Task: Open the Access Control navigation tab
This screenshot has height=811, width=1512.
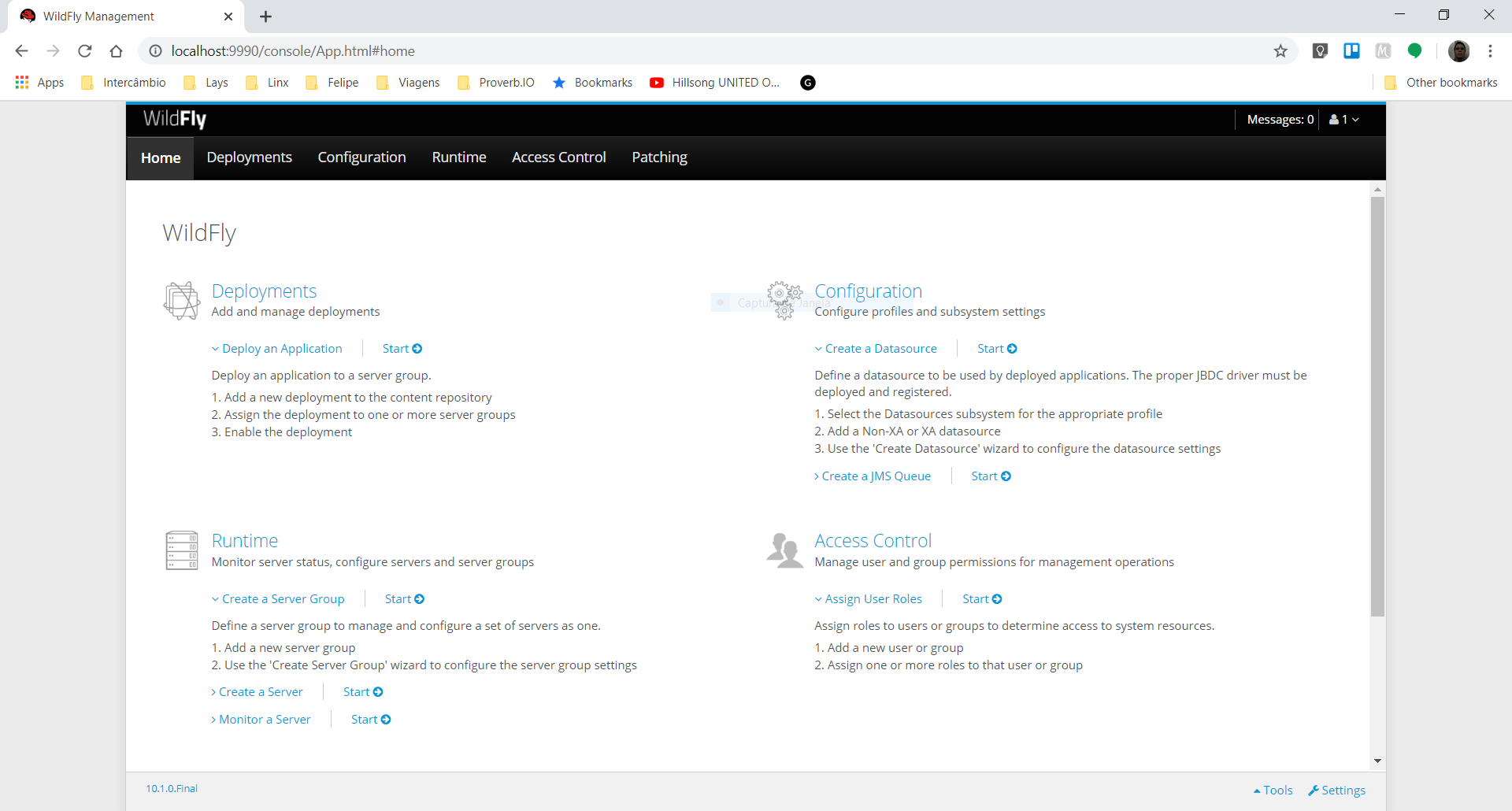Action: click(559, 158)
